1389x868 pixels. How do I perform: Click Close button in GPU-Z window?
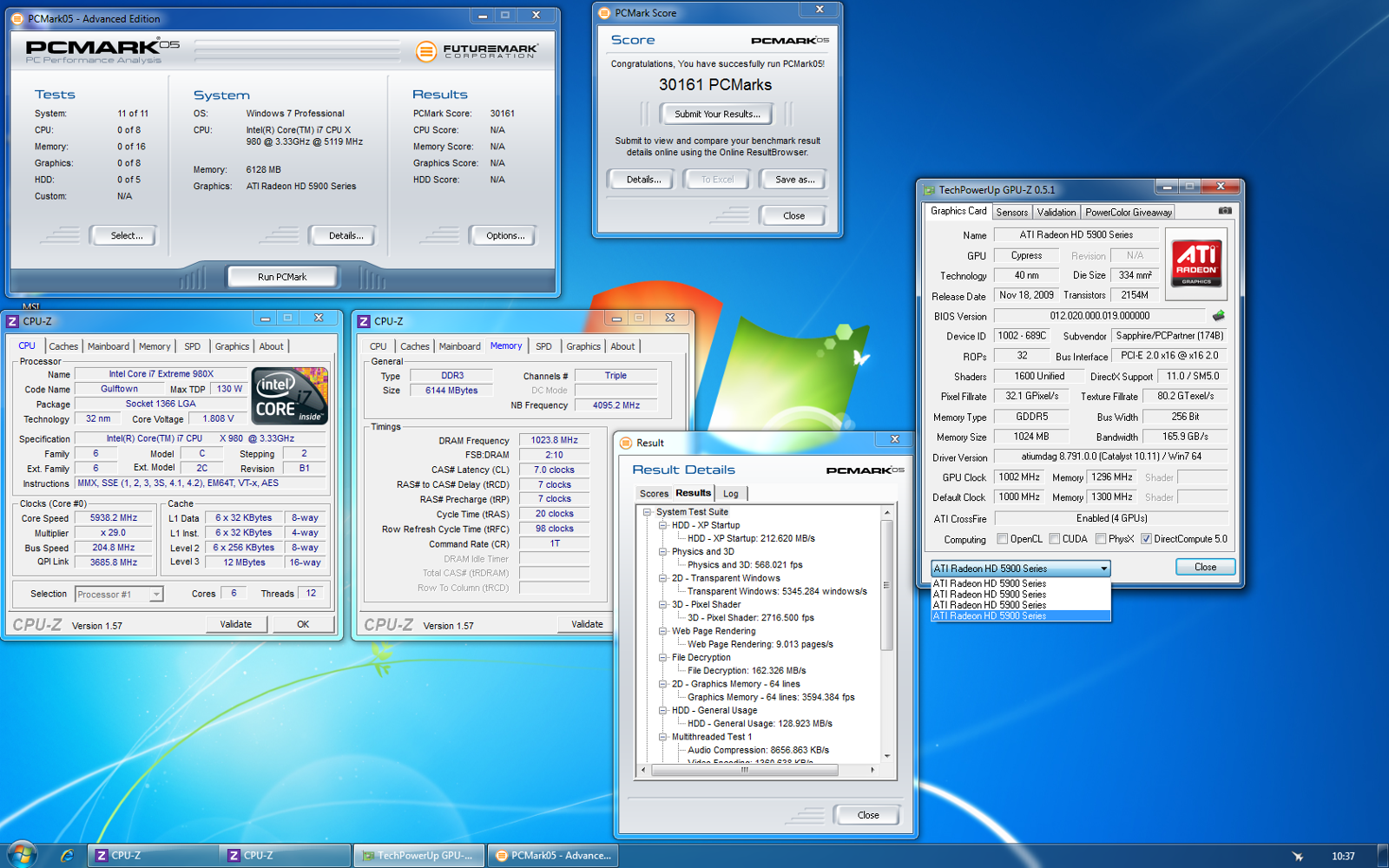tap(1205, 567)
